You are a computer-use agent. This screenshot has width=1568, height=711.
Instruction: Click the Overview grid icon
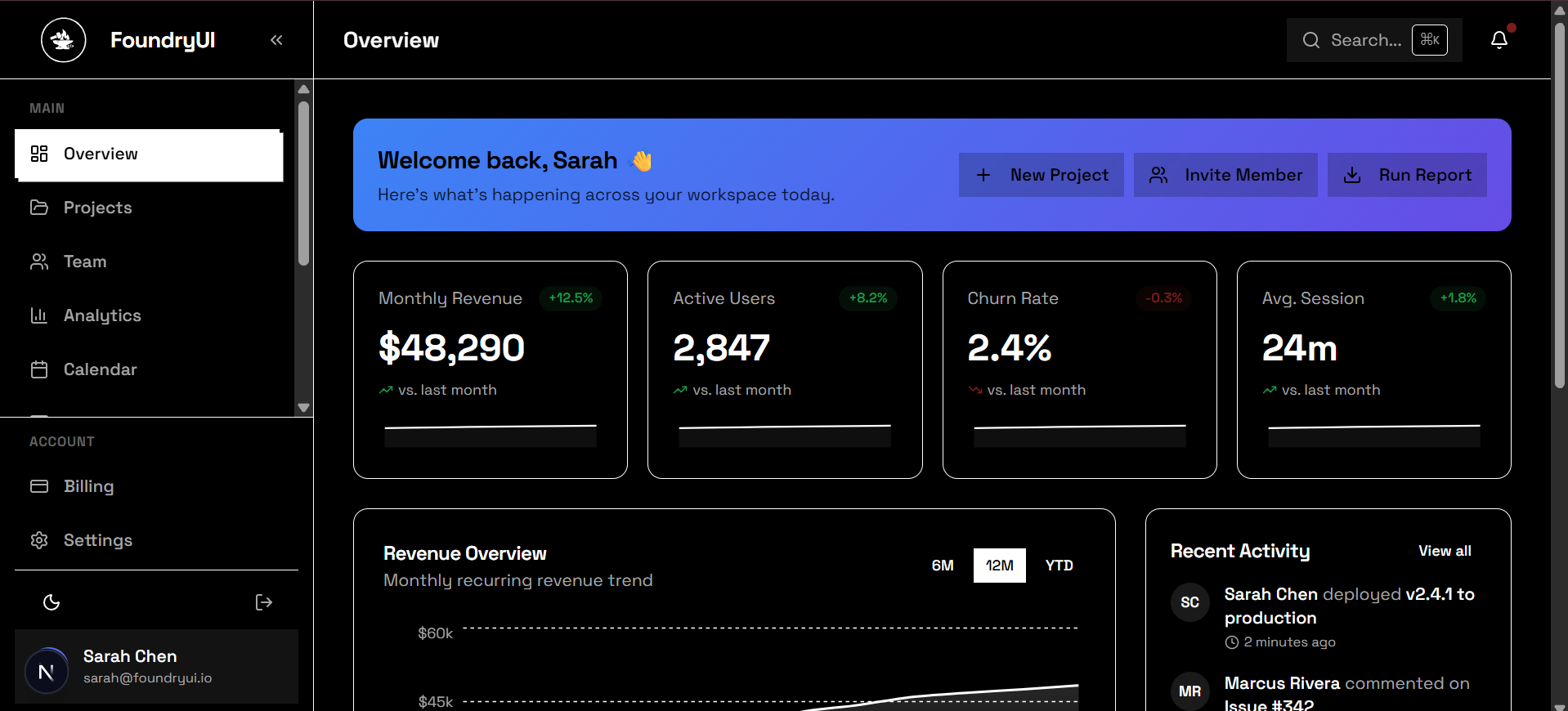coord(39,154)
